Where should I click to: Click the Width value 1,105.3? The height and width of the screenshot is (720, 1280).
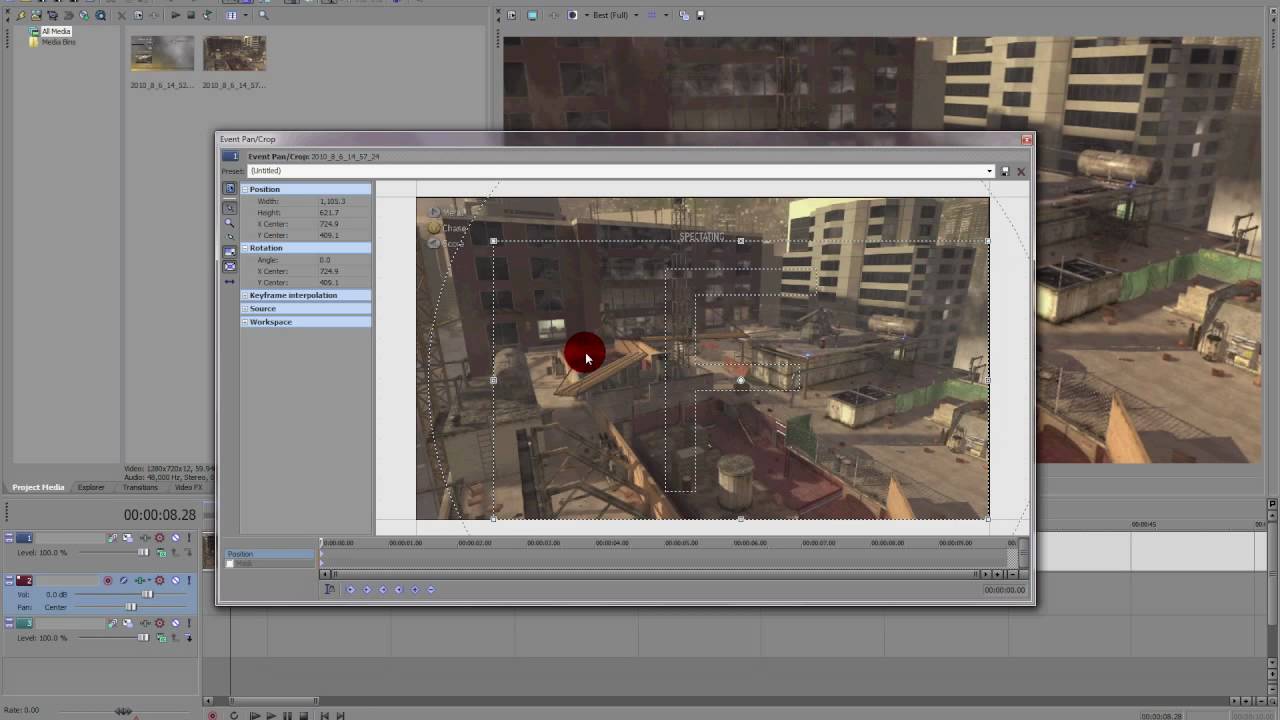[332, 201]
